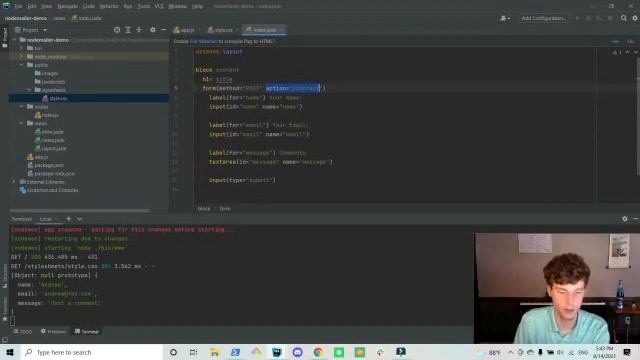This screenshot has width=640, height=360.
Task: Open Windows Start menu
Action: coord(10,352)
